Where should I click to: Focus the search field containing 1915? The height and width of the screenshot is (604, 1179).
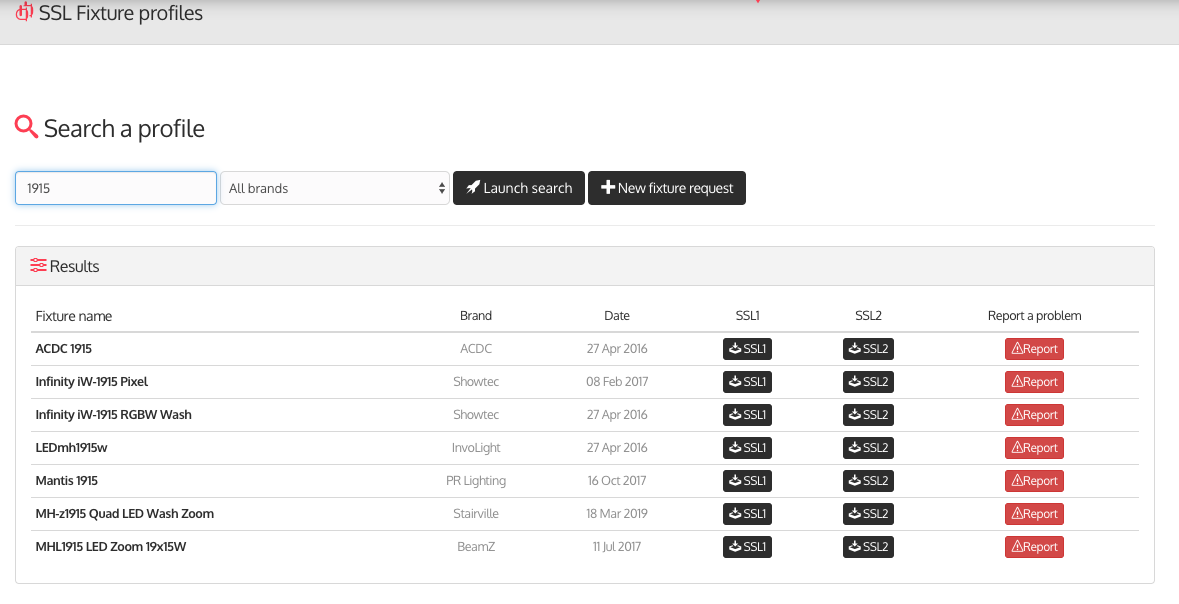[116, 188]
